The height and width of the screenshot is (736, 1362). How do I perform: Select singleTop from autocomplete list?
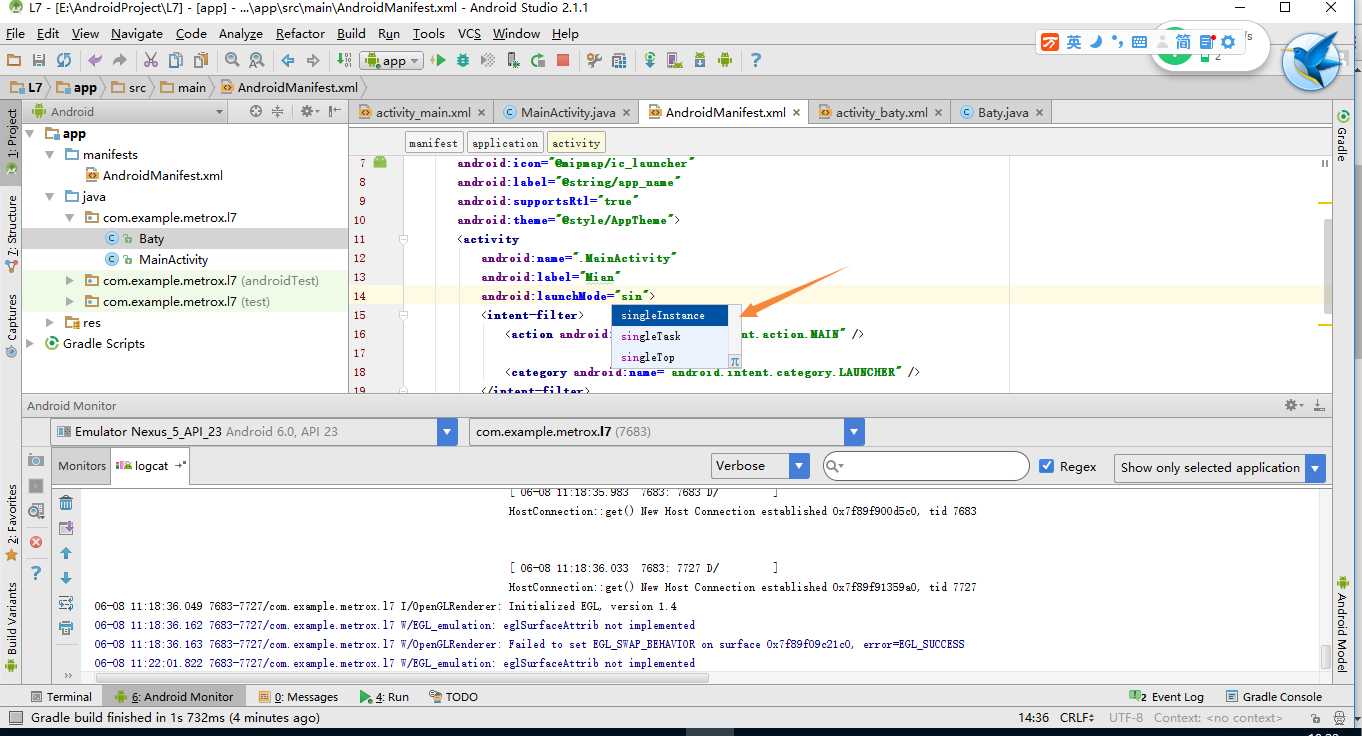click(670, 357)
